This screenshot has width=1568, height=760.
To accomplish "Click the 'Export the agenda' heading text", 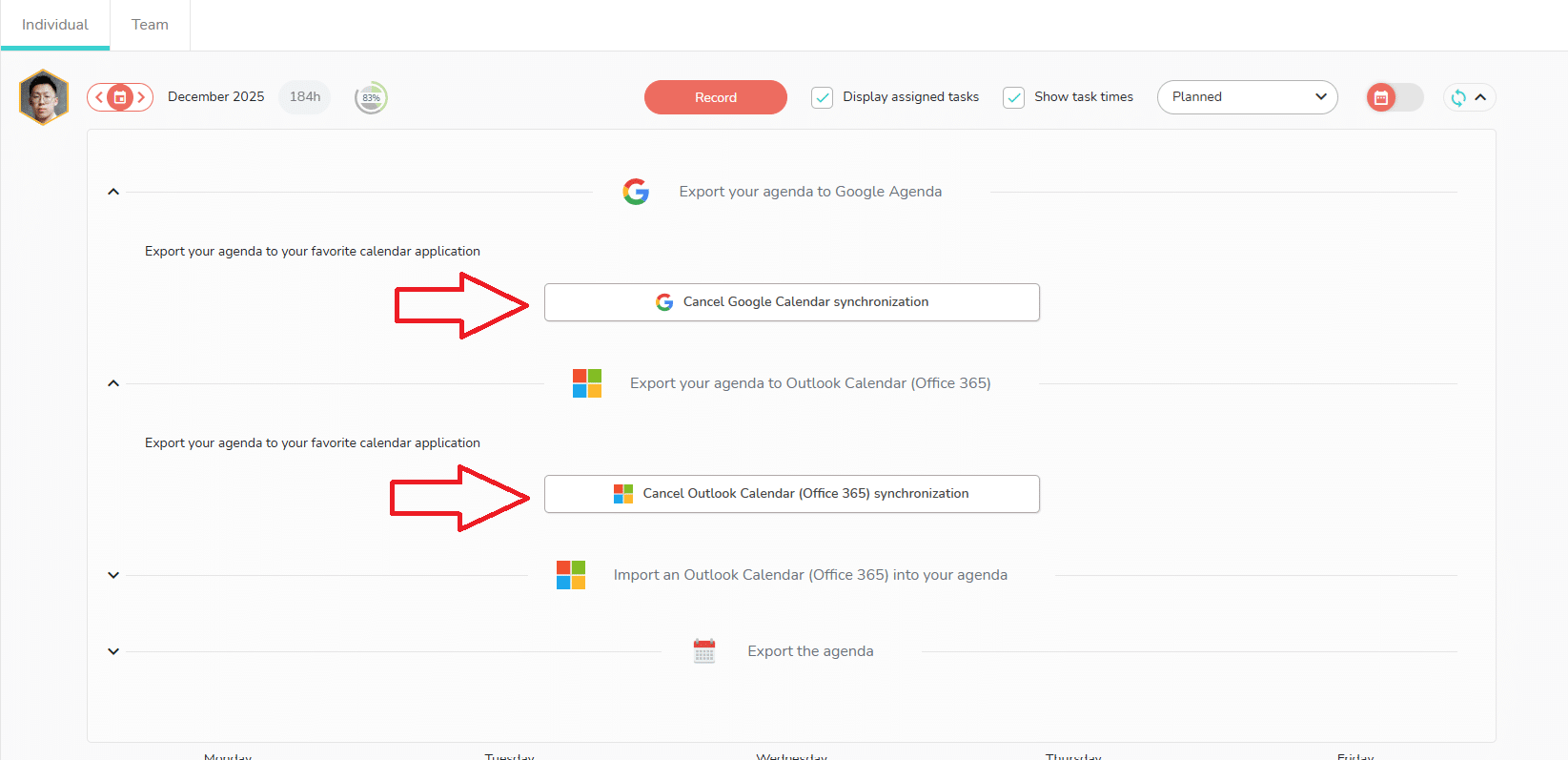I will point(810,651).
